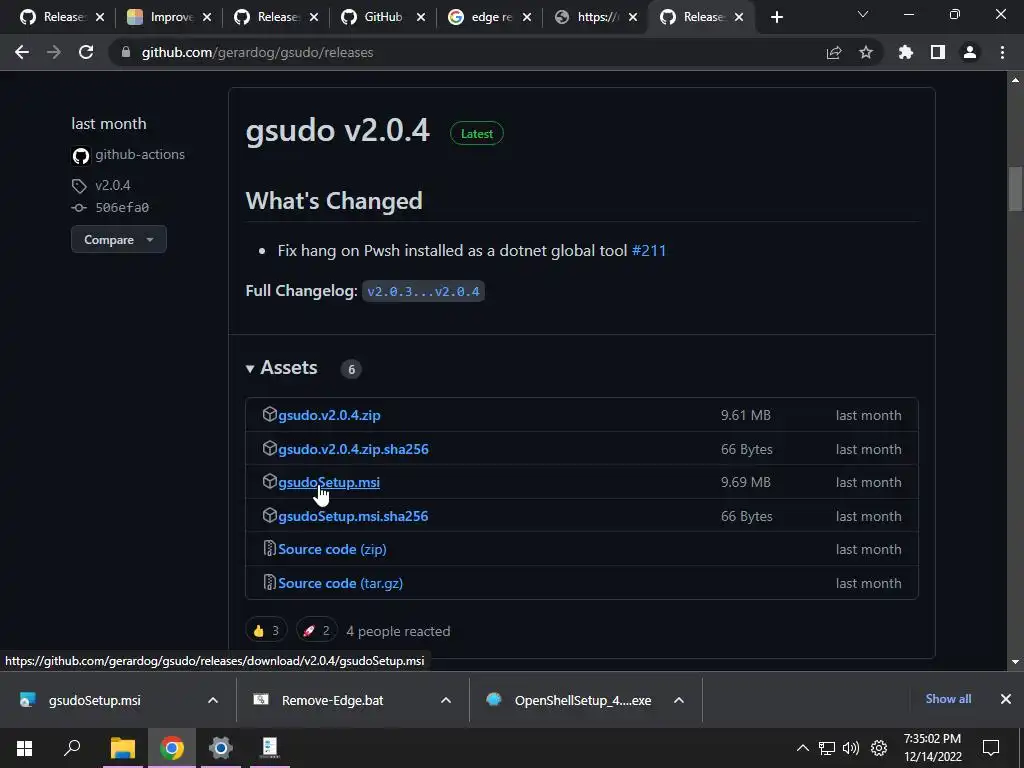Image resolution: width=1024 pixels, height=768 pixels.
Task: Click the page vertical scrollbar thumb
Action: tap(1016, 189)
